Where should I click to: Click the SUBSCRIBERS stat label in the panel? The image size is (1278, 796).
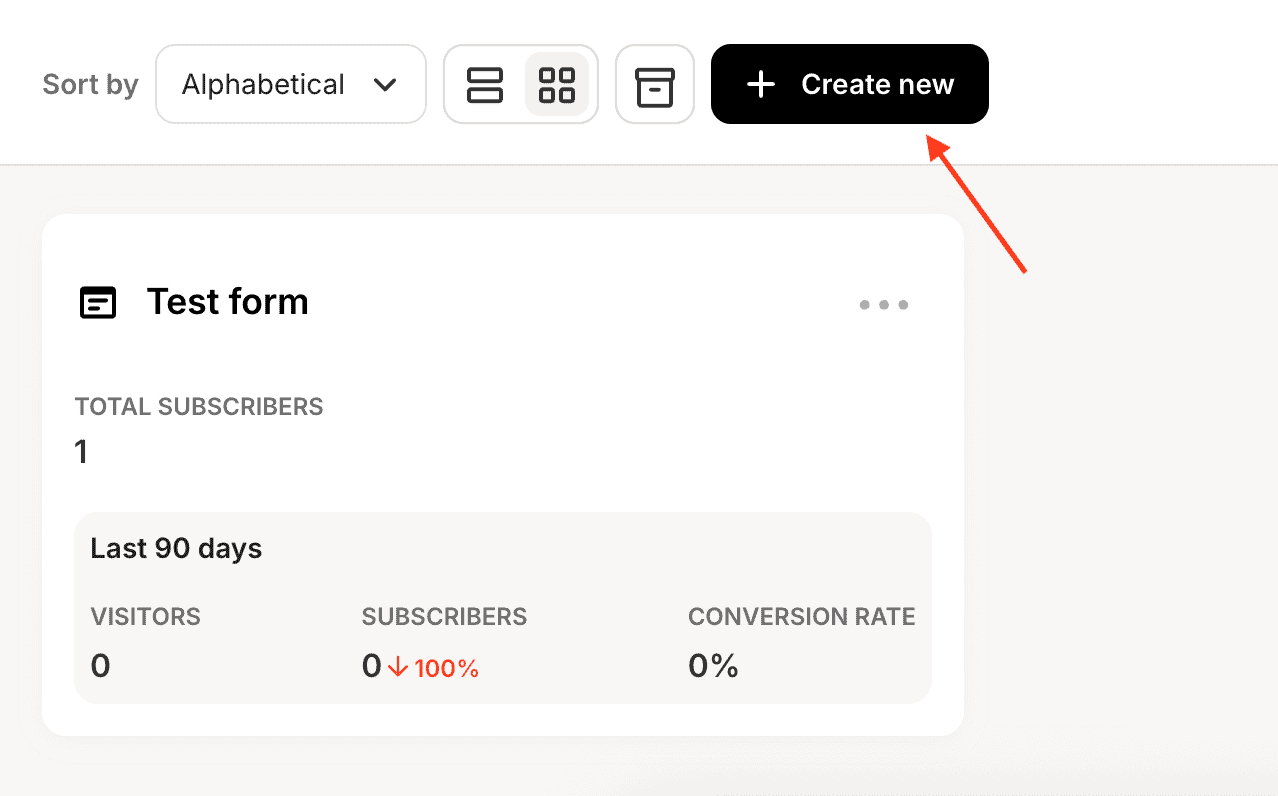444,617
